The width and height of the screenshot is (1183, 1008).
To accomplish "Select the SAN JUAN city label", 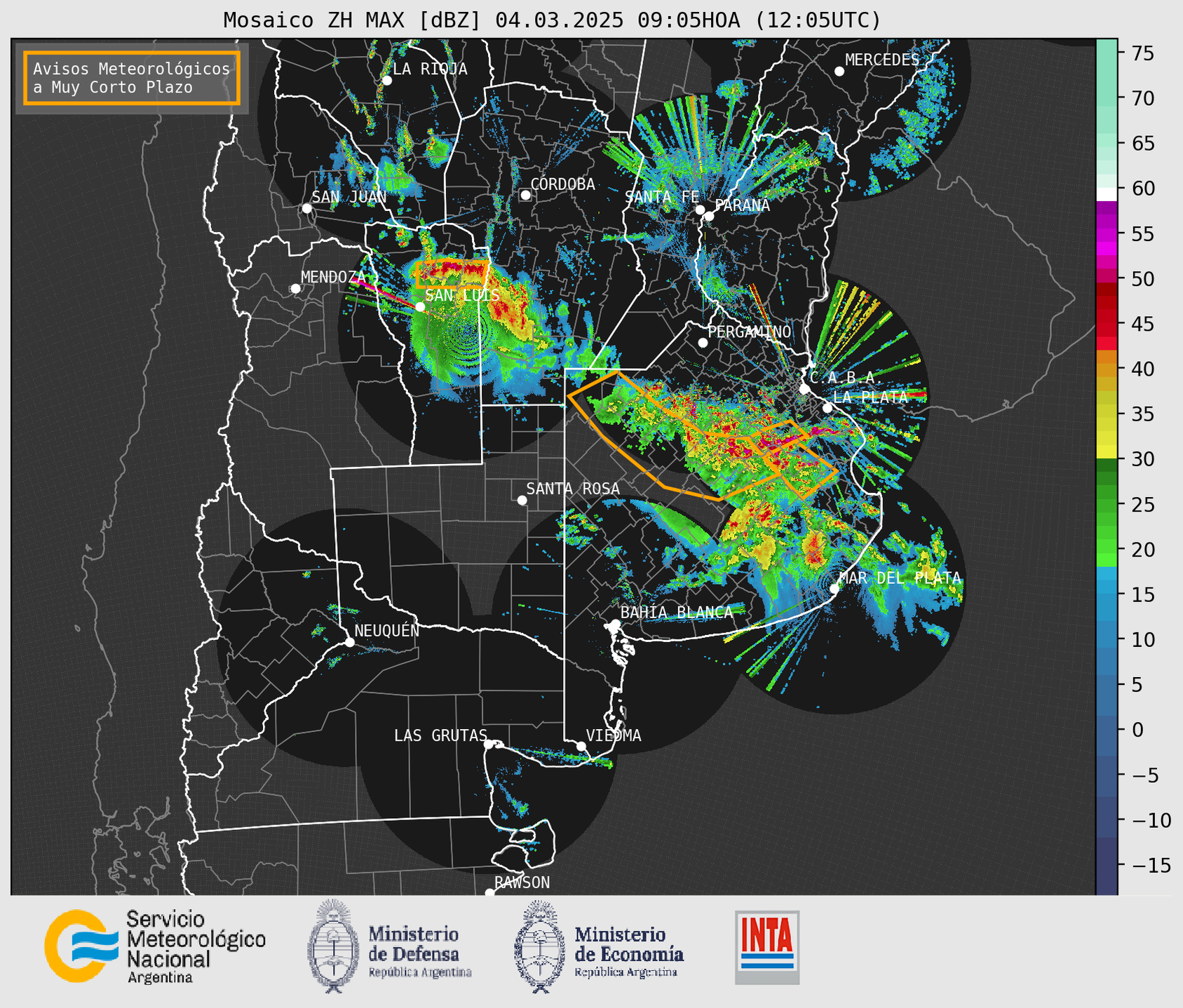I will 349,197.
